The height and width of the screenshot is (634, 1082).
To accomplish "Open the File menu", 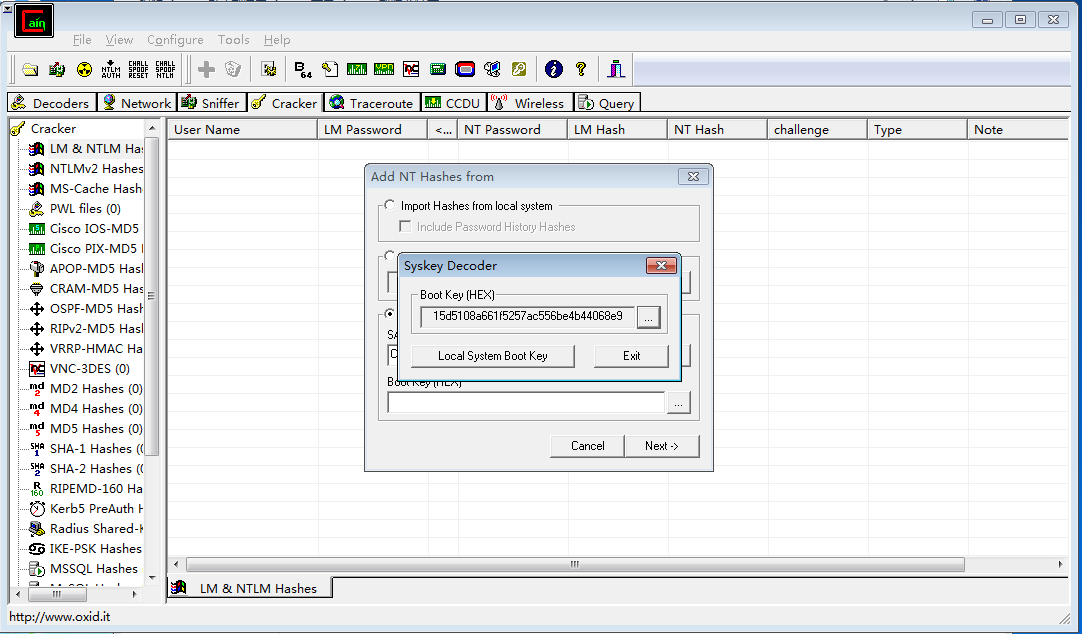I will click(x=82, y=40).
